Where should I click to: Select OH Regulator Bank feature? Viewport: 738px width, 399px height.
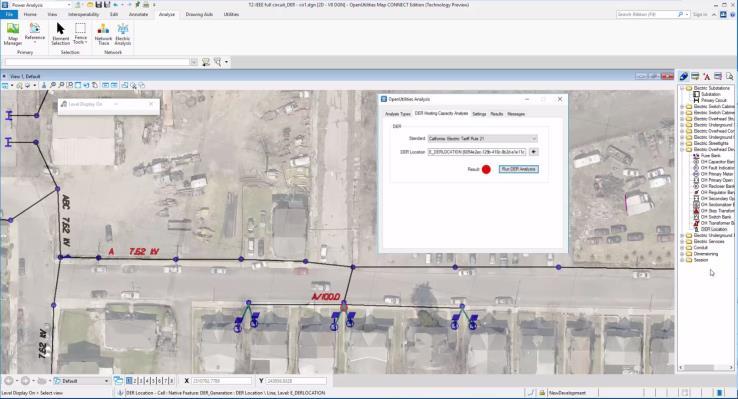point(717,192)
